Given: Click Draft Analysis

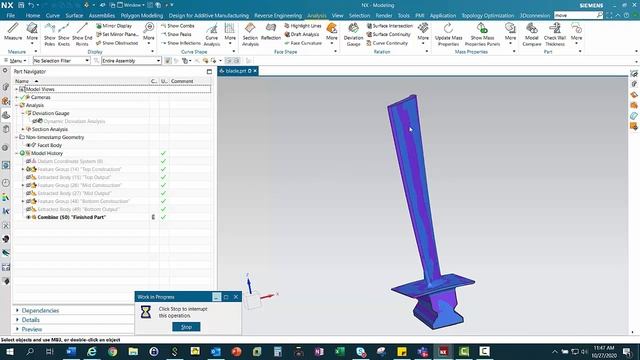Looking at the screenshot, I should [x=302, y=34].
